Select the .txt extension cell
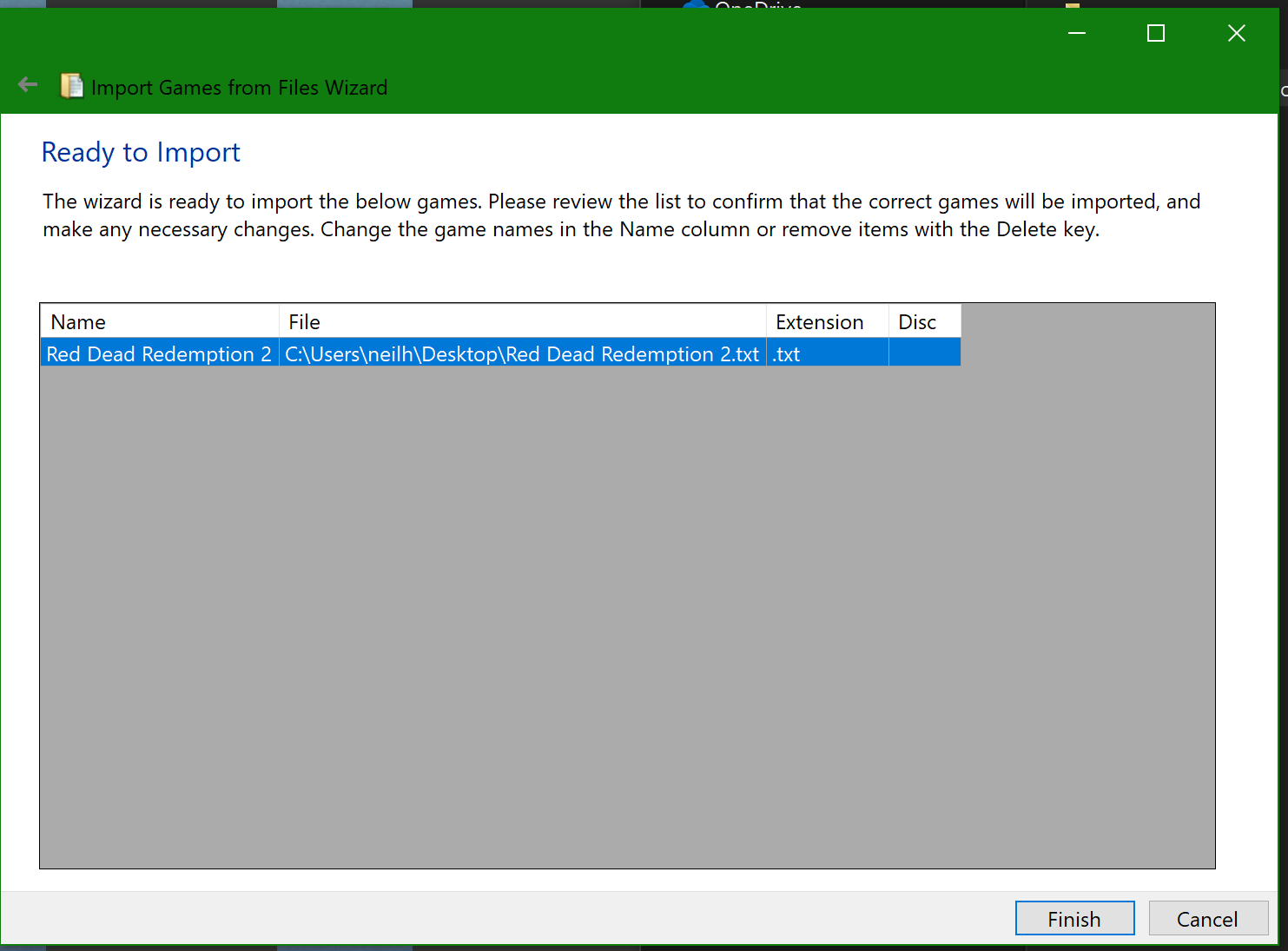Viewport: 1288px width, 951px height. [828, 353]
